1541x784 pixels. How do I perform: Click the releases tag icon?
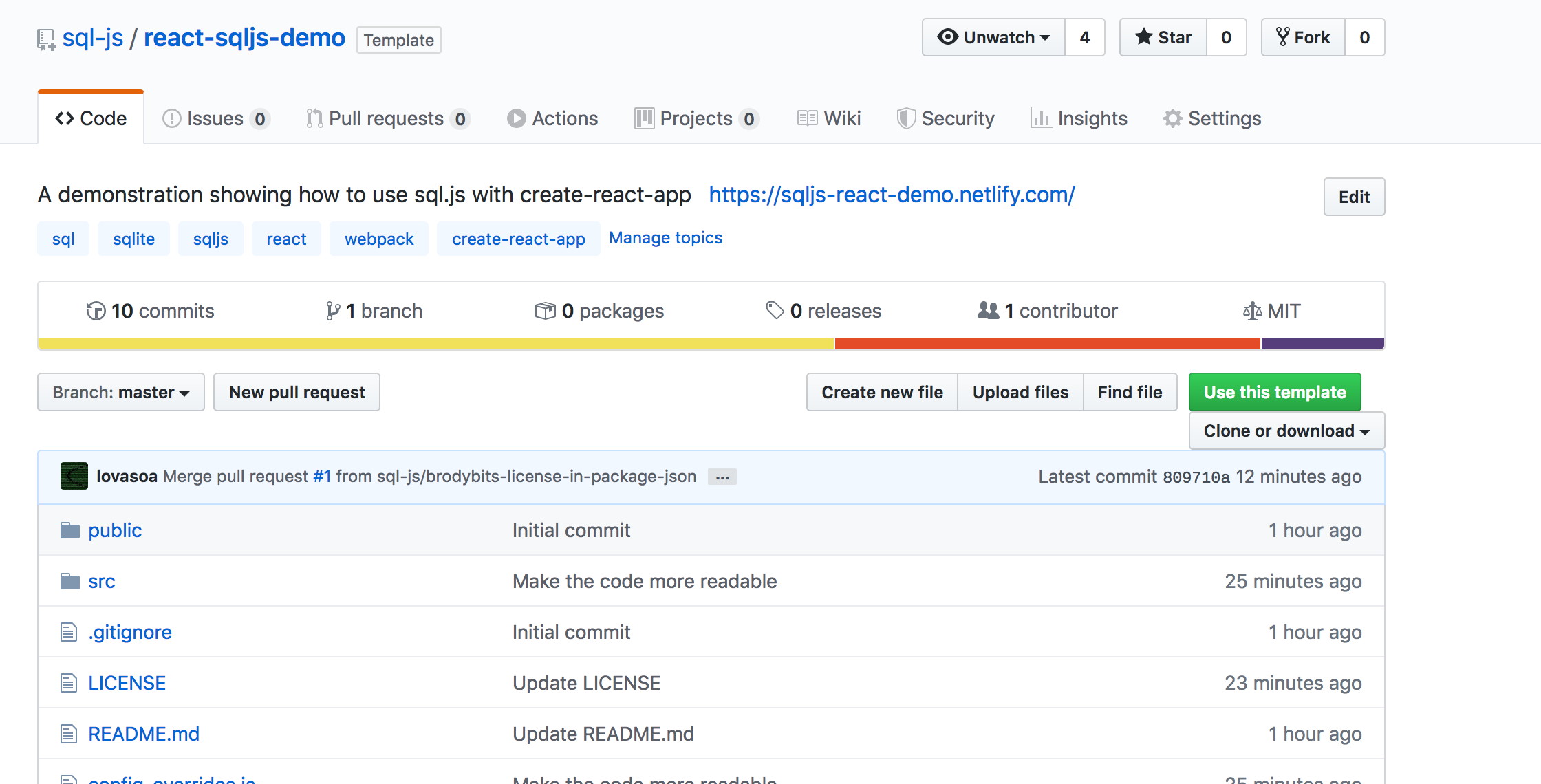775,311
